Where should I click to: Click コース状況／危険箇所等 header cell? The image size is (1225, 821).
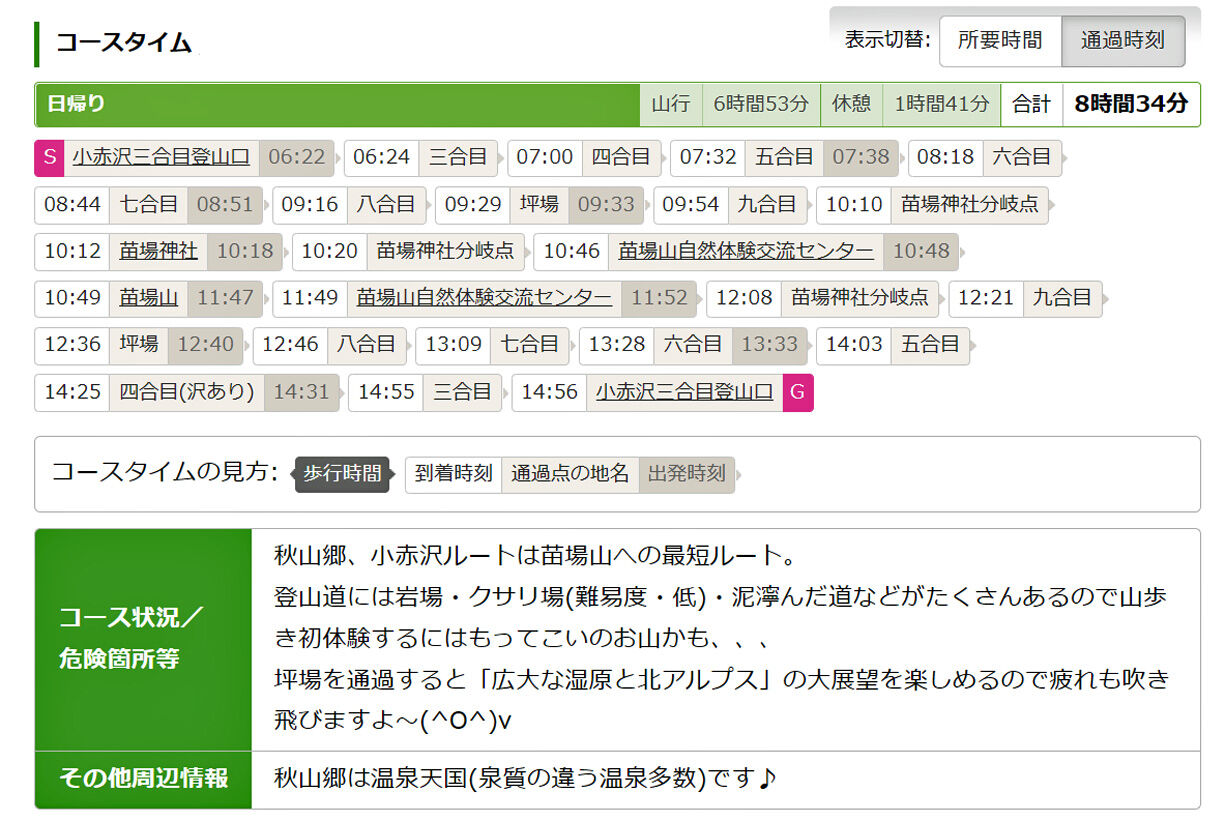pos(143,639)
